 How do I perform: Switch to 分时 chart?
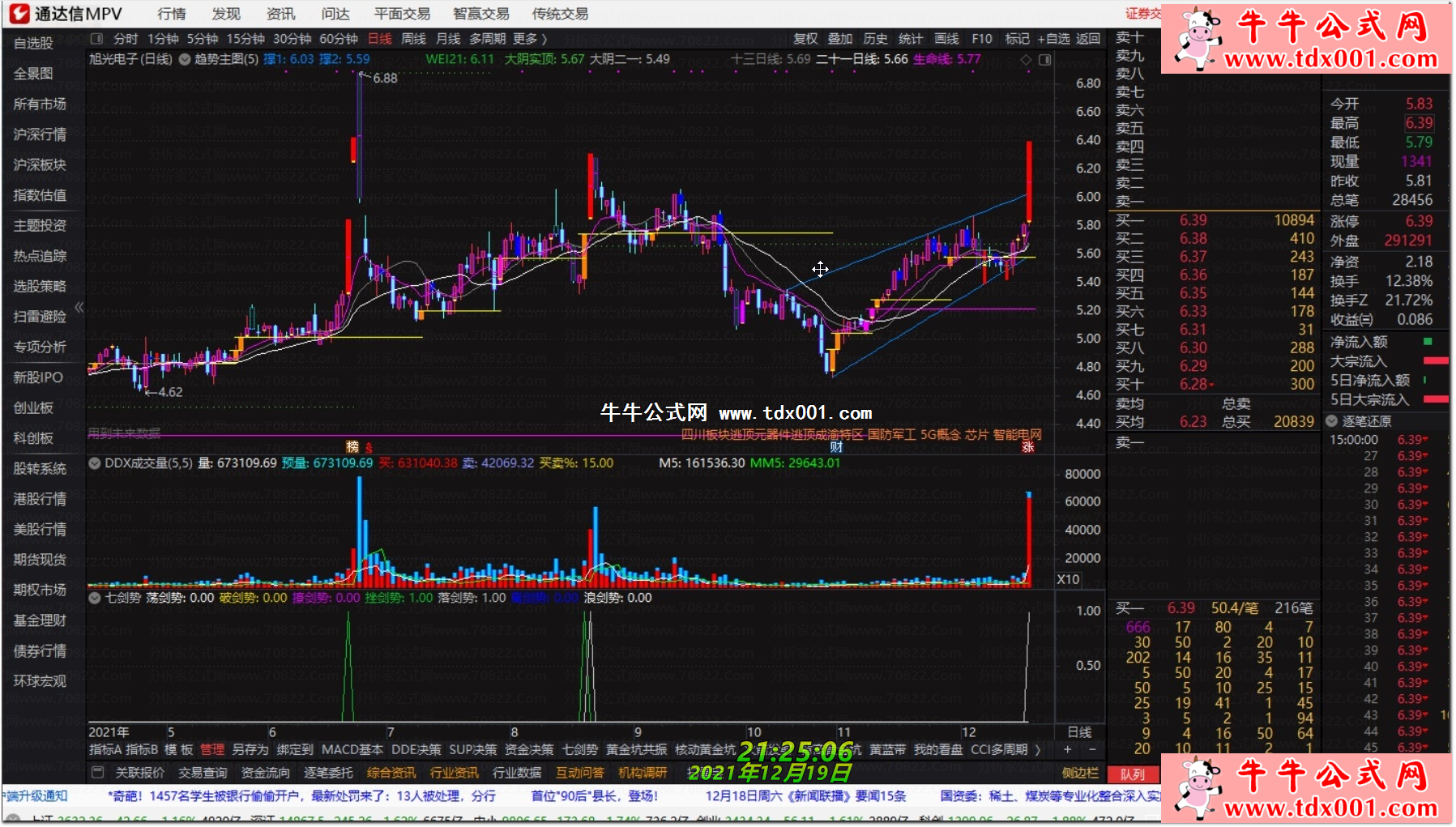126,38
